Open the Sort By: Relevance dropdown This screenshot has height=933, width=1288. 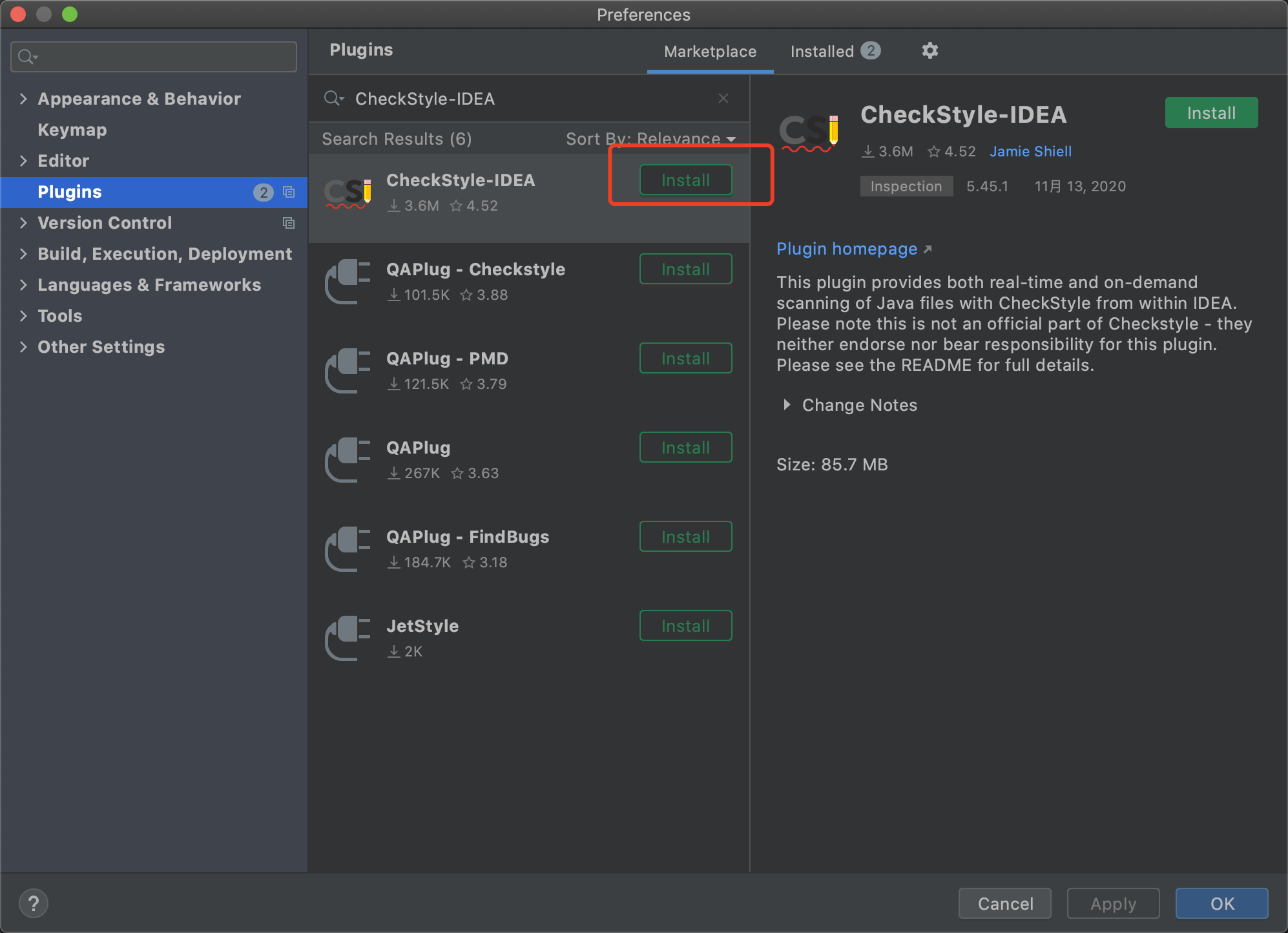(651, 139)
